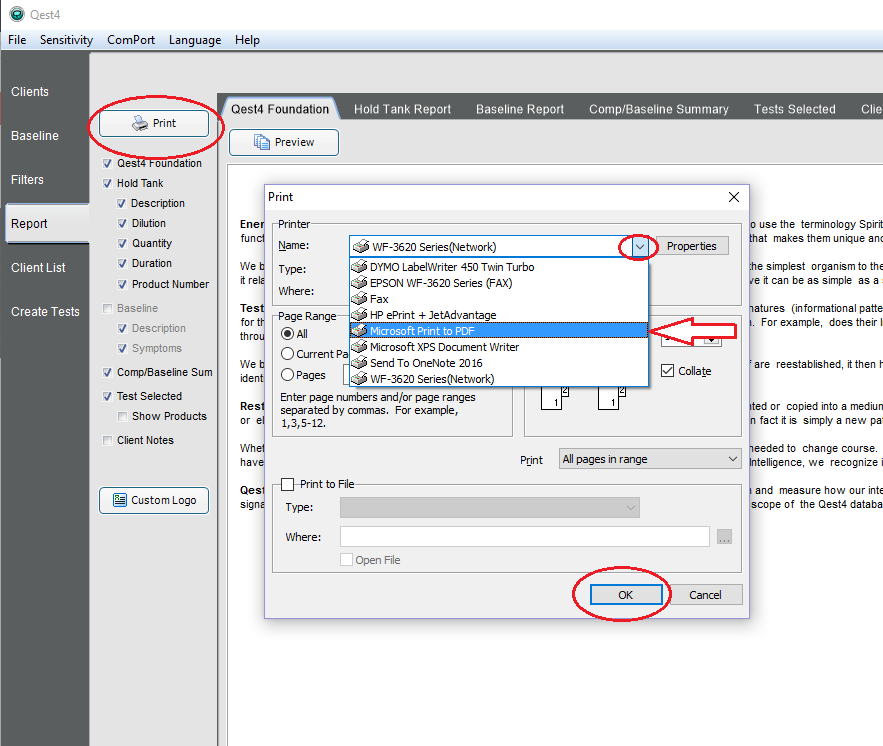Screen dimensions: 883x746
Task: Toggle the Quantity checkbox
Action: [x=122, y=243]
